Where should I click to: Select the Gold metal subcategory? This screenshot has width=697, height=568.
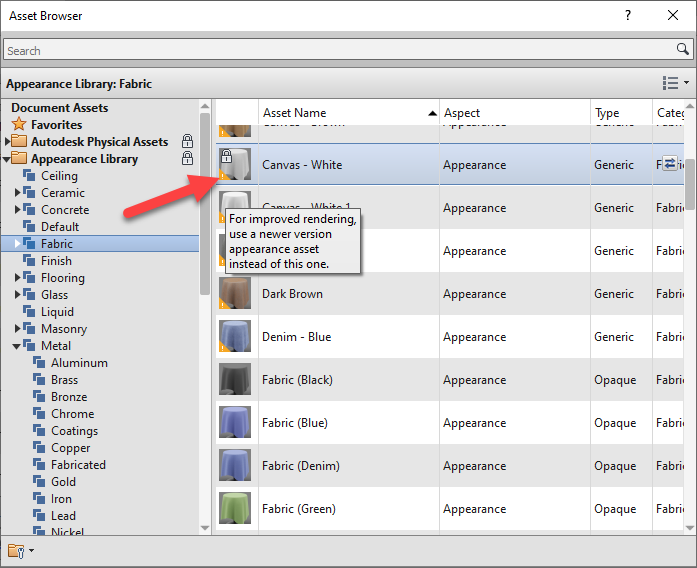[63, 482]
